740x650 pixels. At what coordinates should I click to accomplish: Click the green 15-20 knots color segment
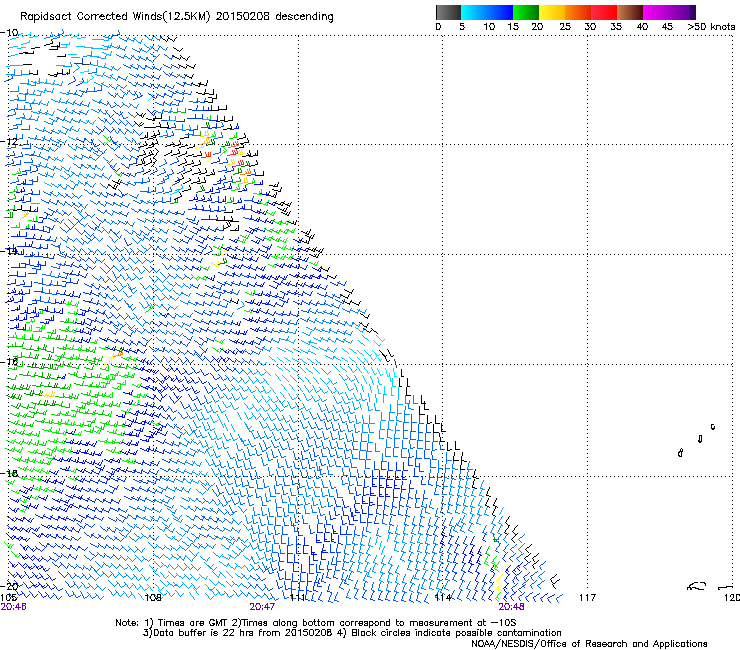click(526, 12)
